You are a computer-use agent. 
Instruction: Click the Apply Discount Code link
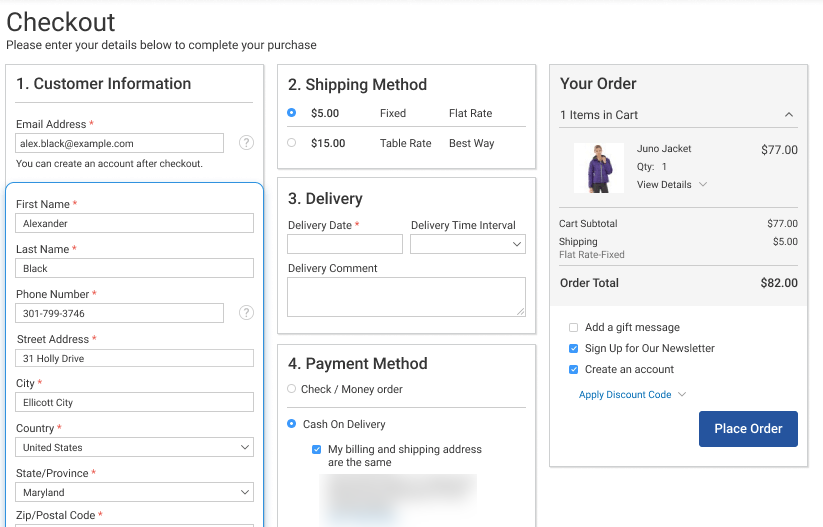(625, 395)
